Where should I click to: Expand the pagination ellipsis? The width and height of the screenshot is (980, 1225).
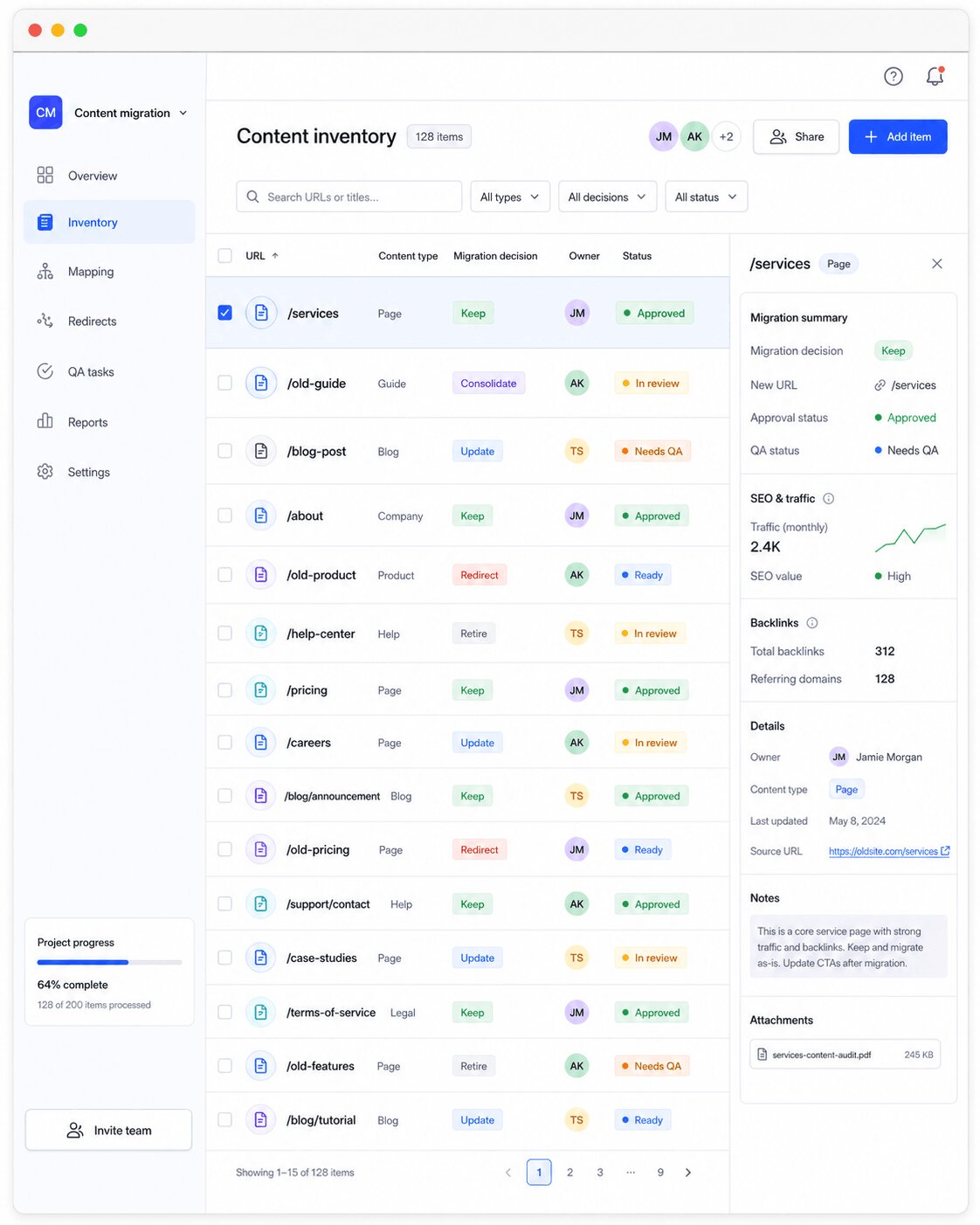[631, 1173]
